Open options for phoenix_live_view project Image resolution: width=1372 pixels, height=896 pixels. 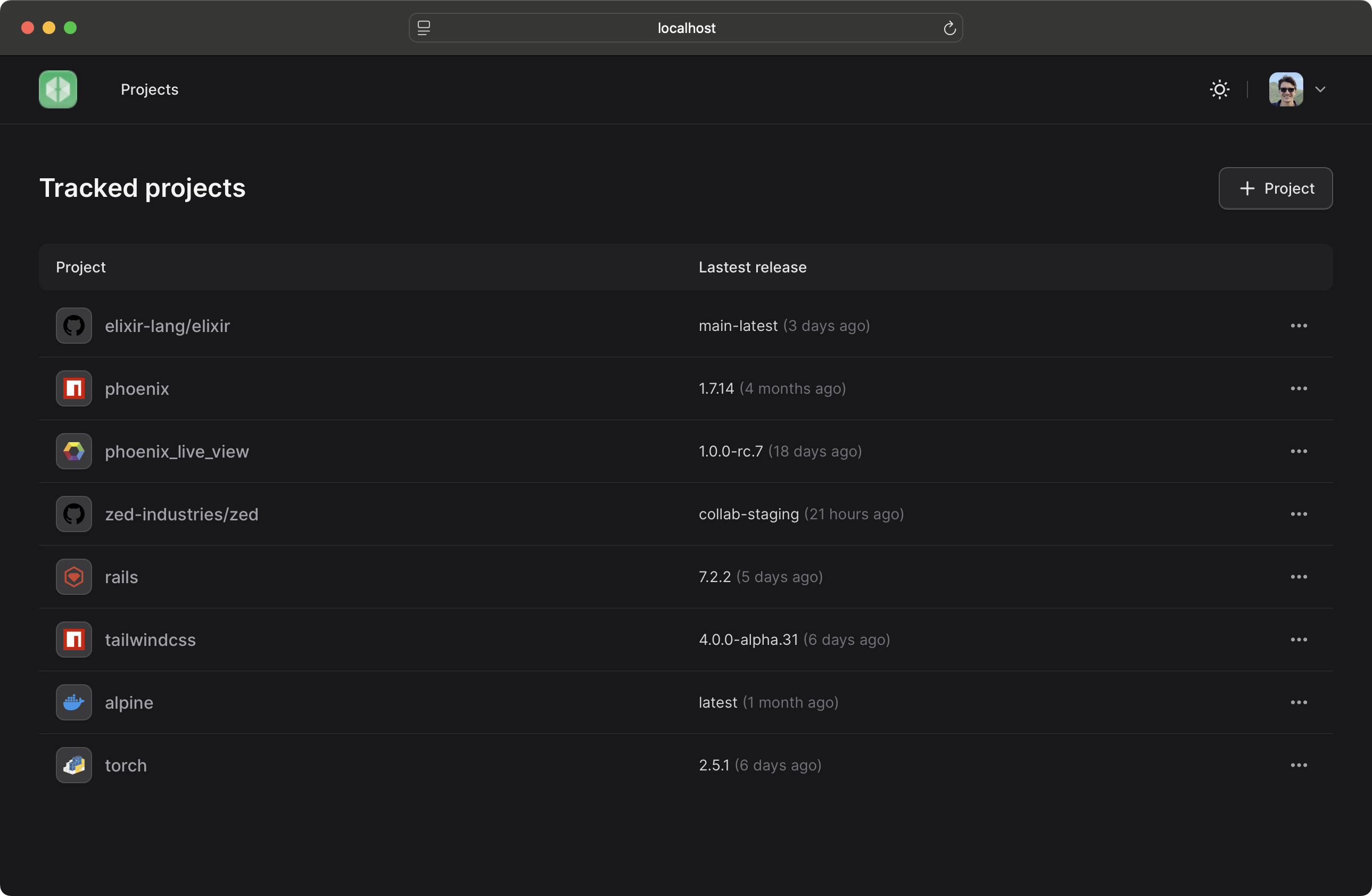coord(1299,451)
